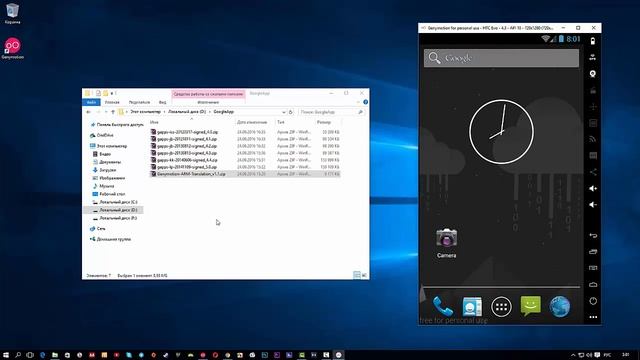This screenshot has height=360, width=640.
Task: Open the Вид ribbon tab
Action: pos(162,102)
